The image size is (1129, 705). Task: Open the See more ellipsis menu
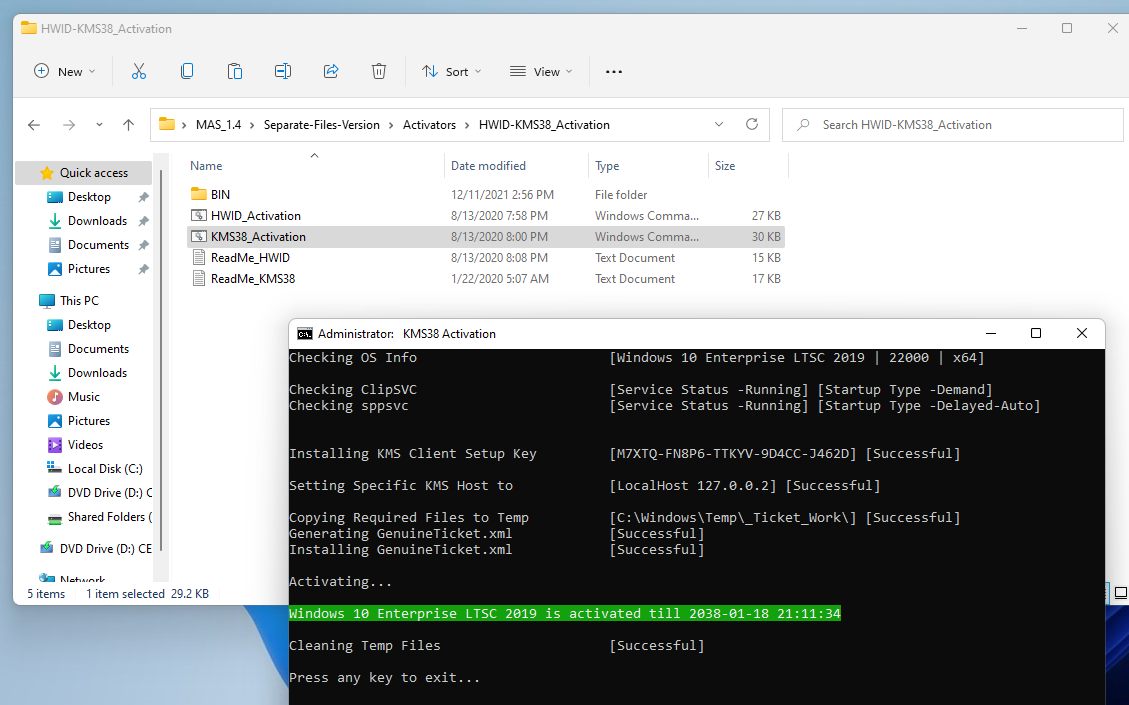[613, 71]
